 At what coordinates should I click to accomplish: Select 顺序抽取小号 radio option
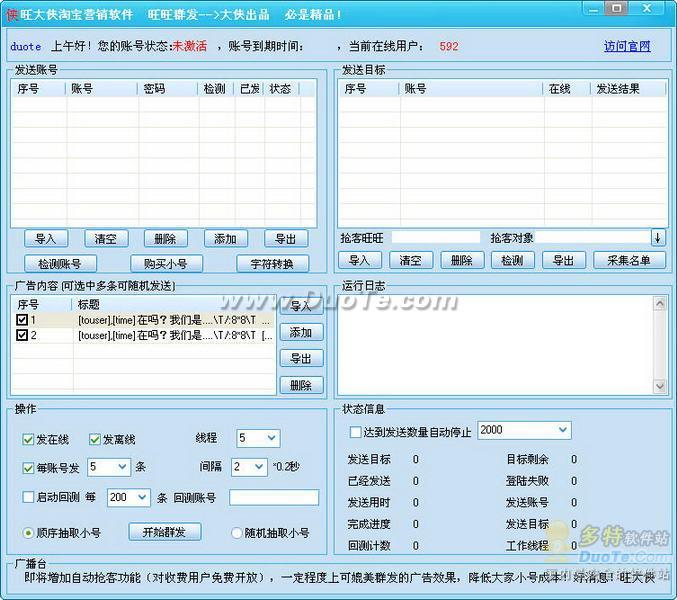(28, 533)
